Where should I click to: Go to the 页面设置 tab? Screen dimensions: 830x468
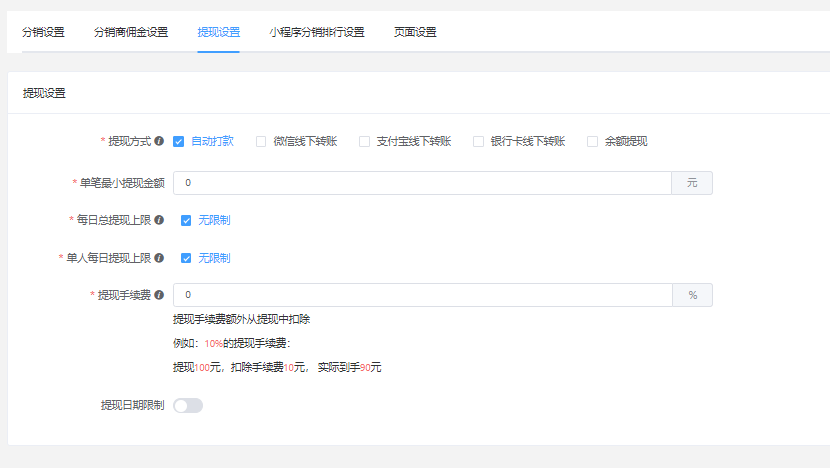(415, 32)
